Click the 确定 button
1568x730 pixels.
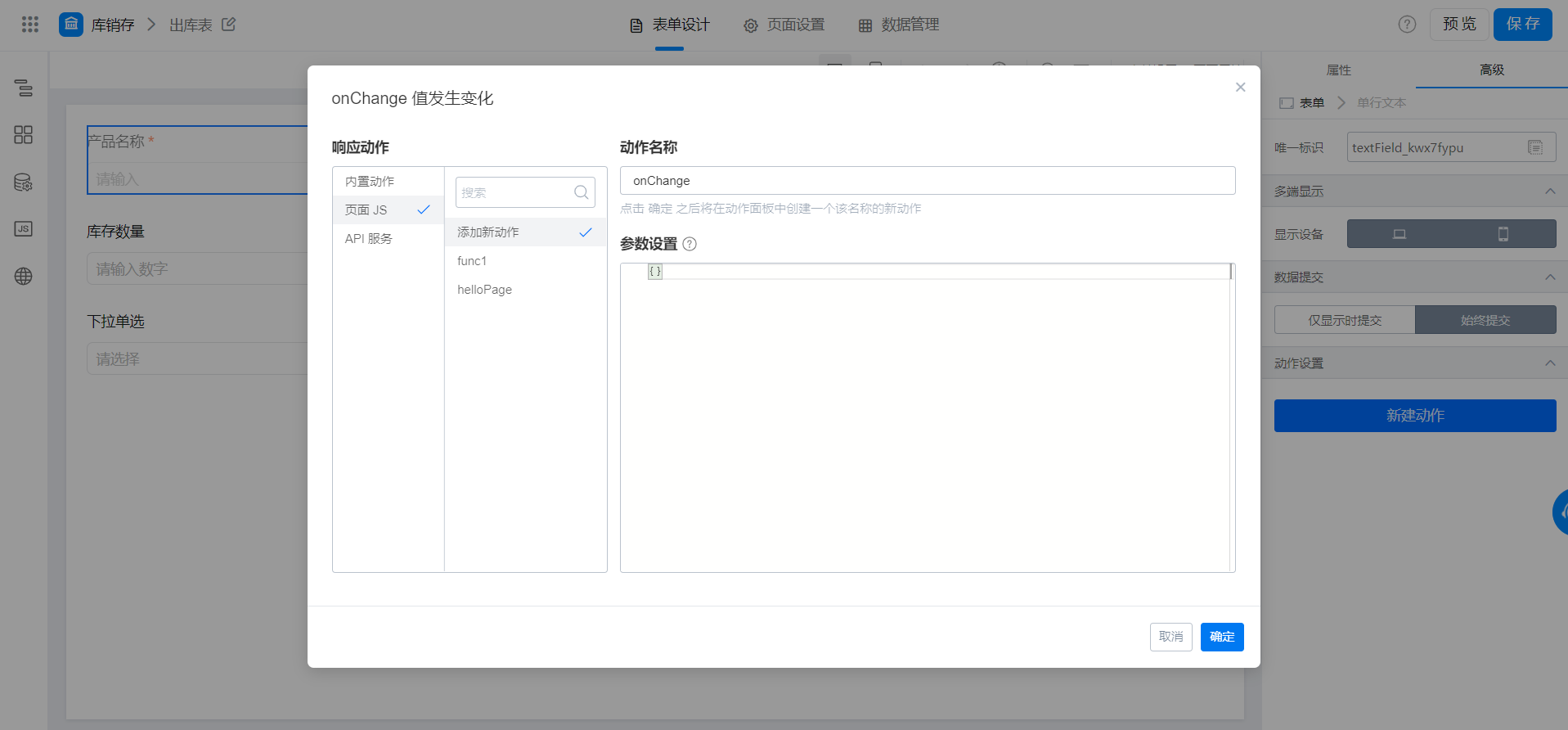(1222, 637)
